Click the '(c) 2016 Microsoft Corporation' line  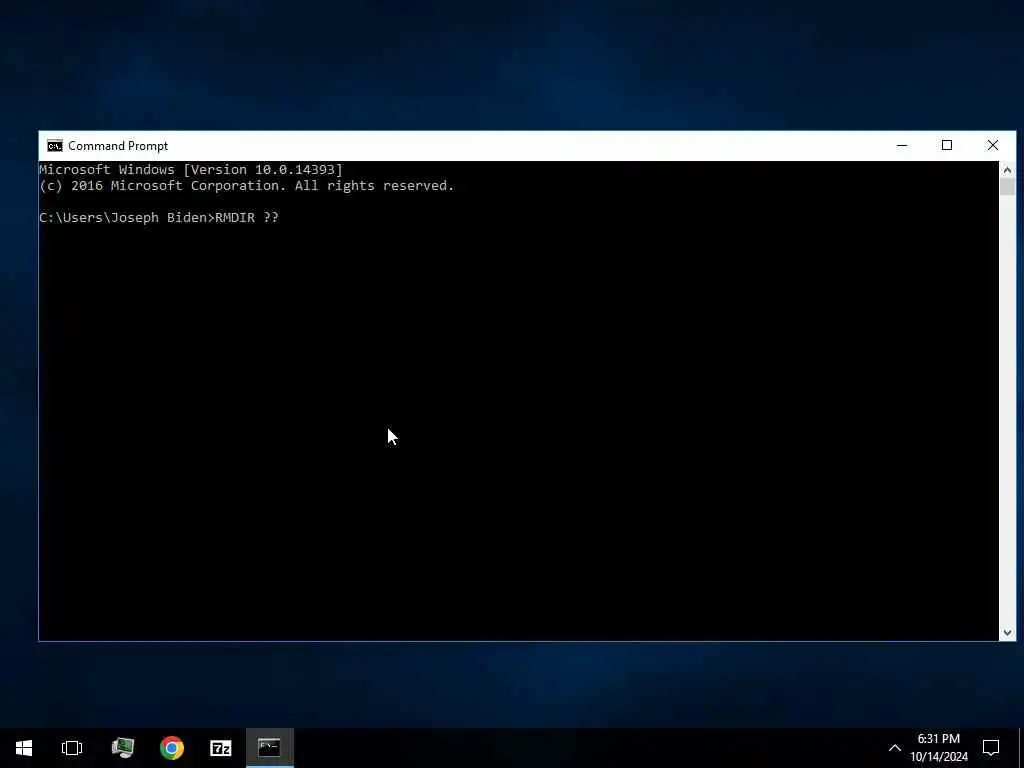(246, 186)
